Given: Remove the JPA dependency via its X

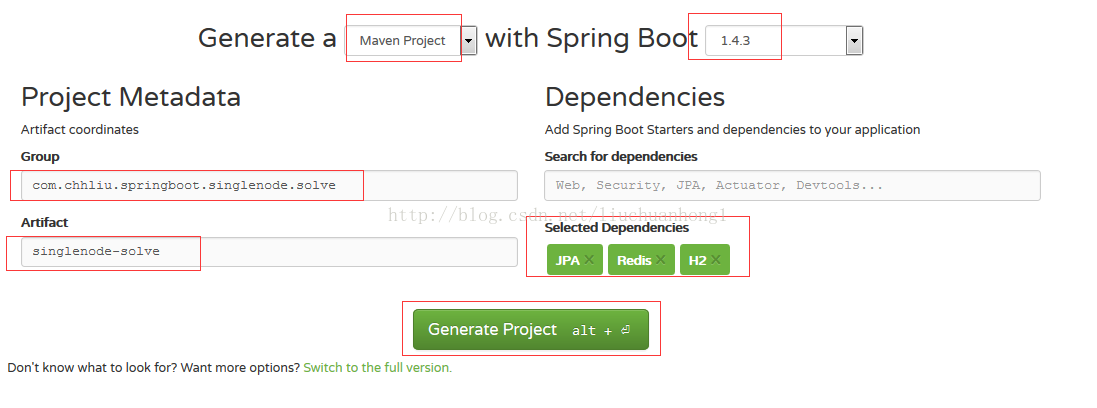Looking at the screenshot, I should pyautogui.click(x=589, y=260).
